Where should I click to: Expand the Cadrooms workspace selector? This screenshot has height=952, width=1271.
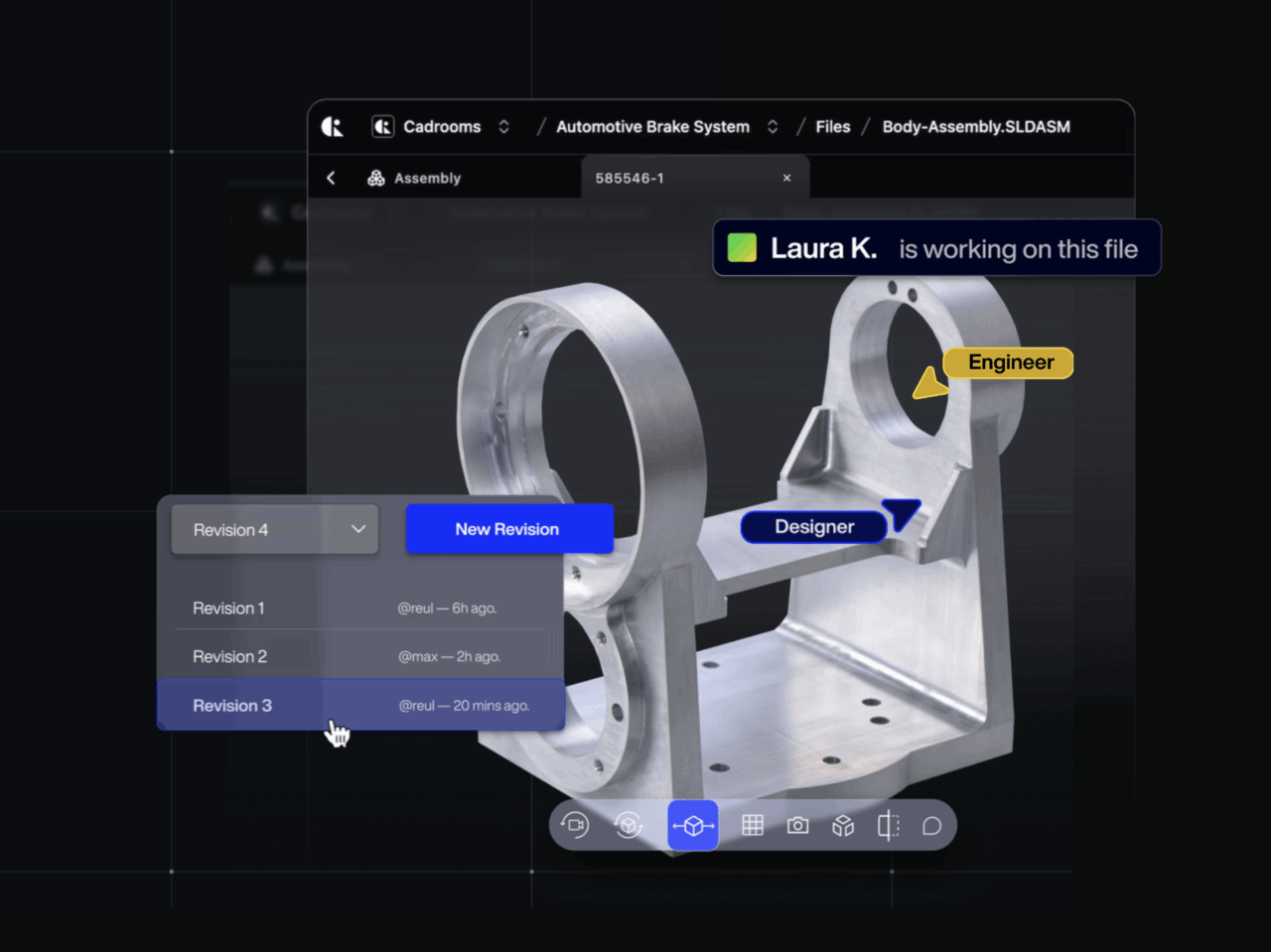point(503,126)
